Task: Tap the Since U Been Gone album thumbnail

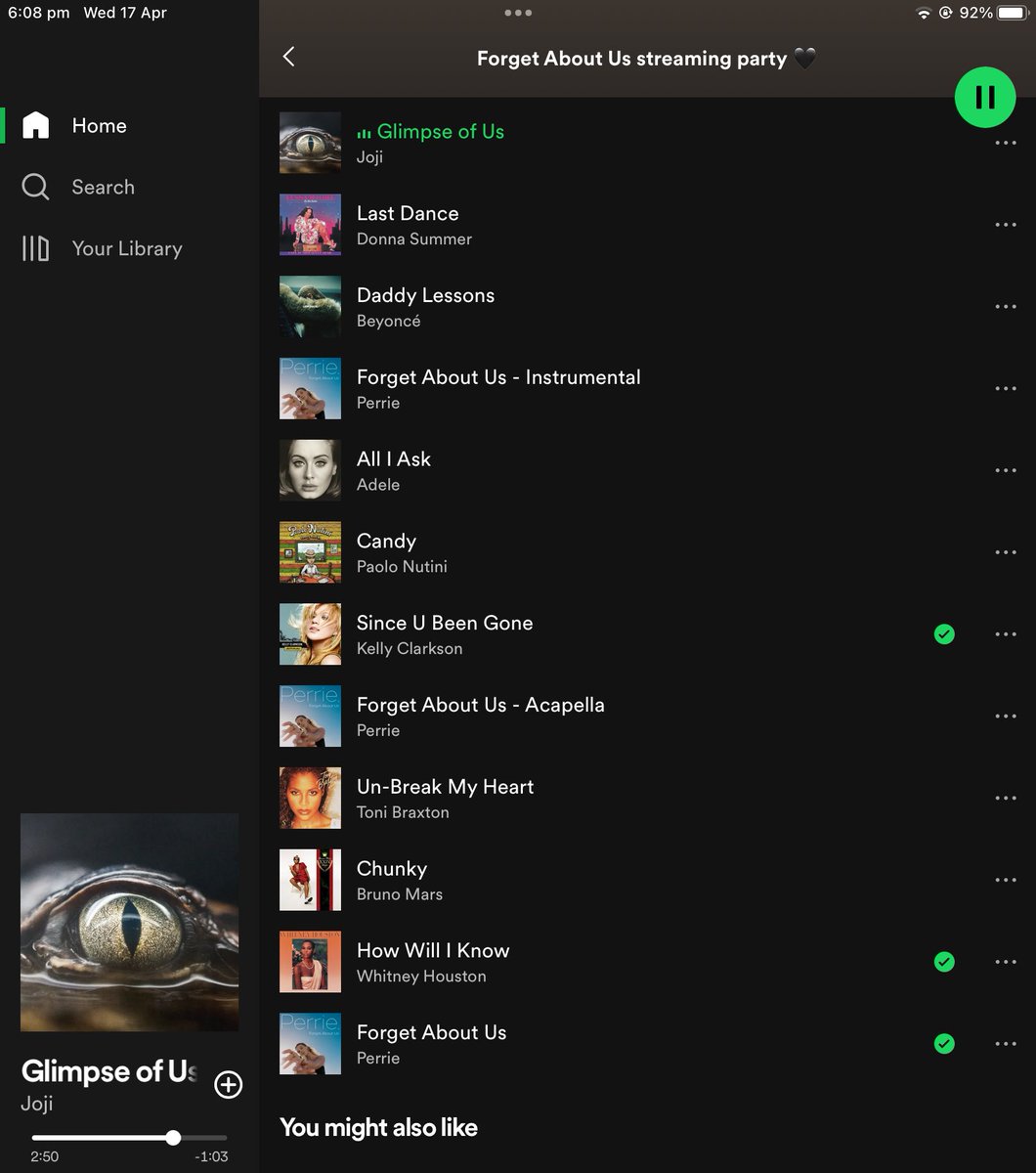Action: click(x=310, y=634)
